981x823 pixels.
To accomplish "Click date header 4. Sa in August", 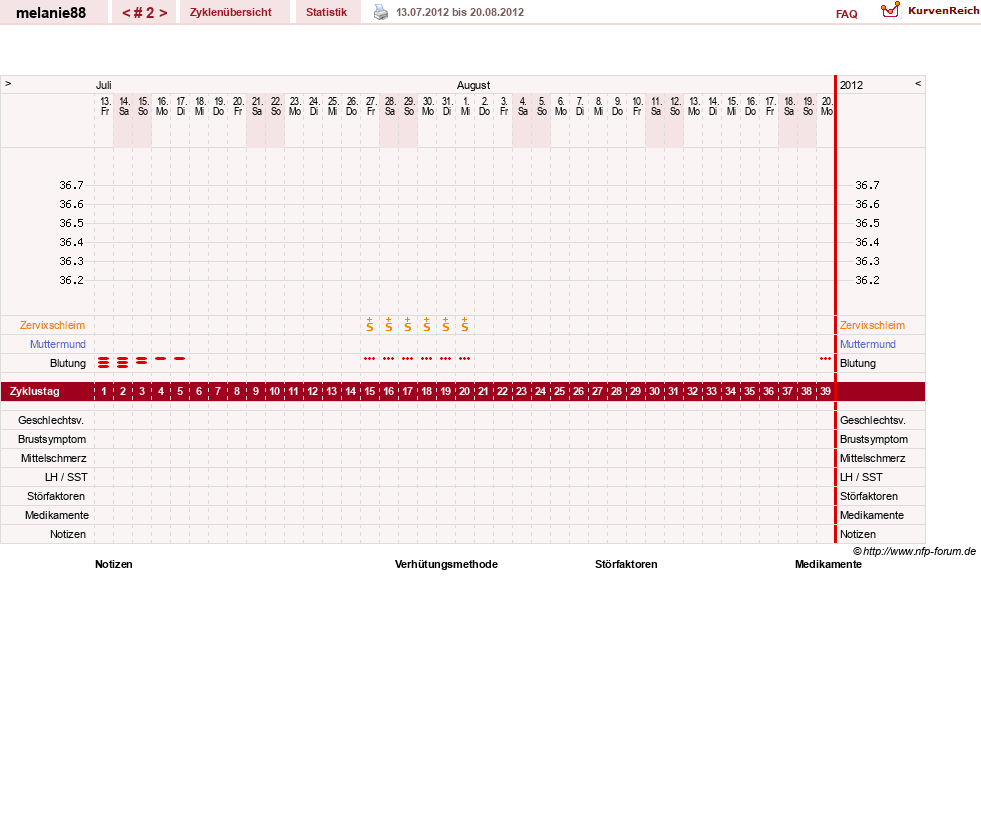I will coord(522,106).
